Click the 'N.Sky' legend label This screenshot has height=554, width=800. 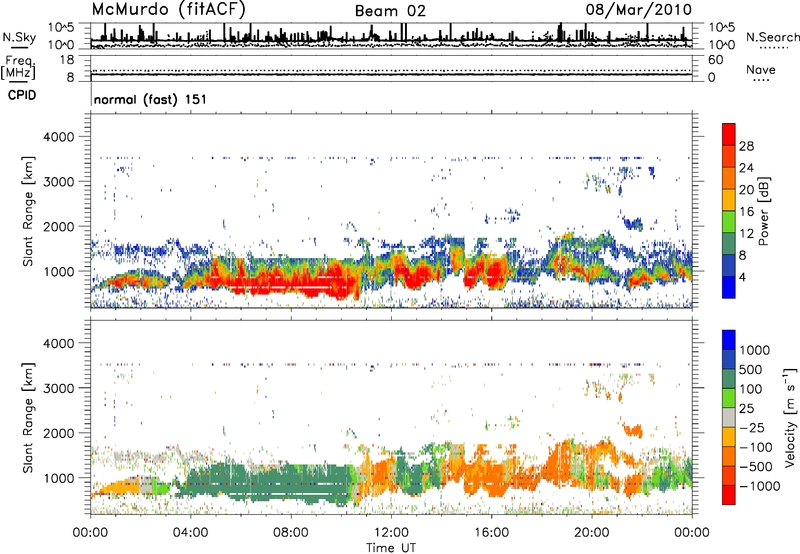point(19,37)
